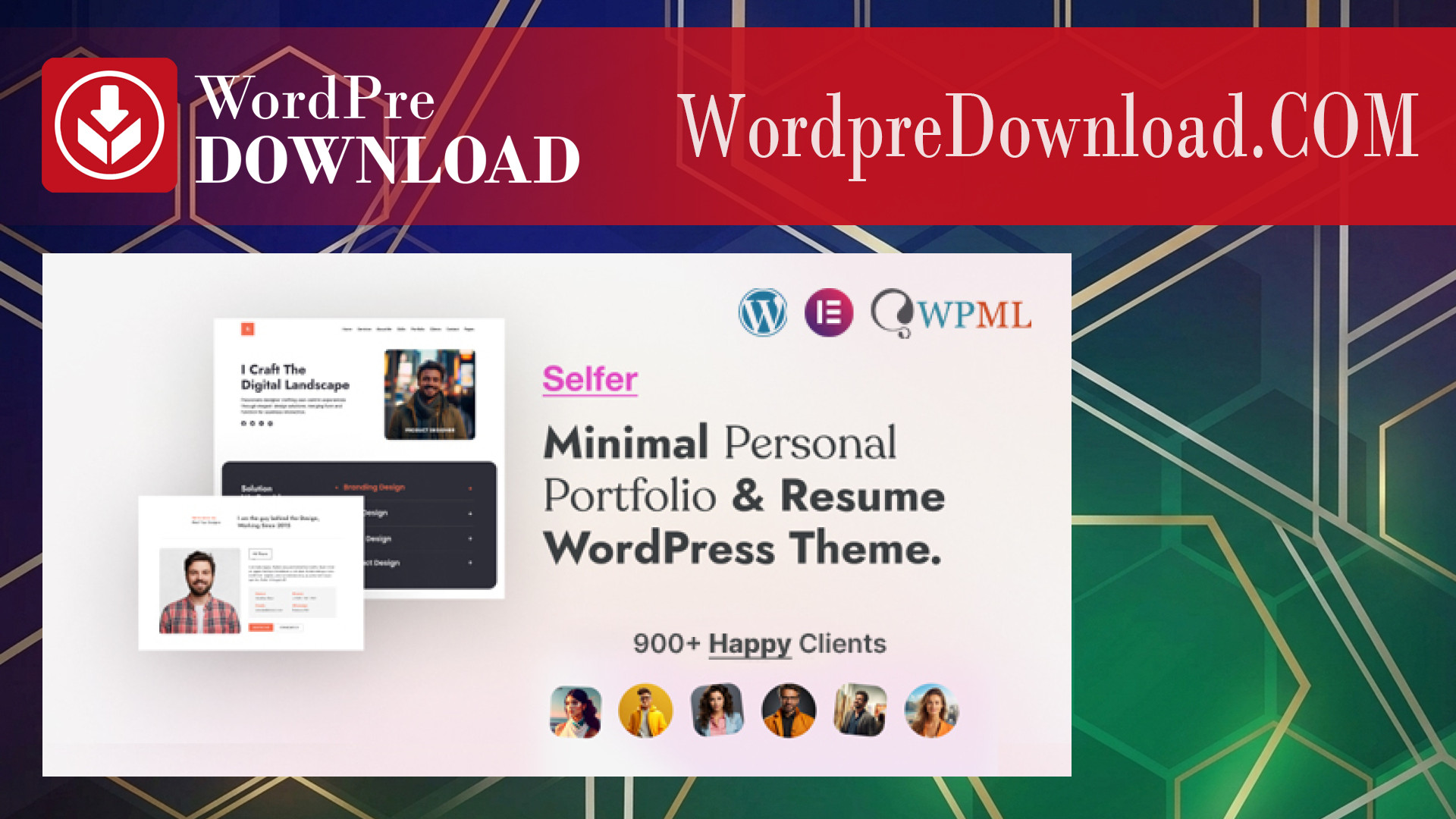Click the 'WordPress Theme.' heading line
This screenshot has width=1456, height=819.
coord(742,548)
